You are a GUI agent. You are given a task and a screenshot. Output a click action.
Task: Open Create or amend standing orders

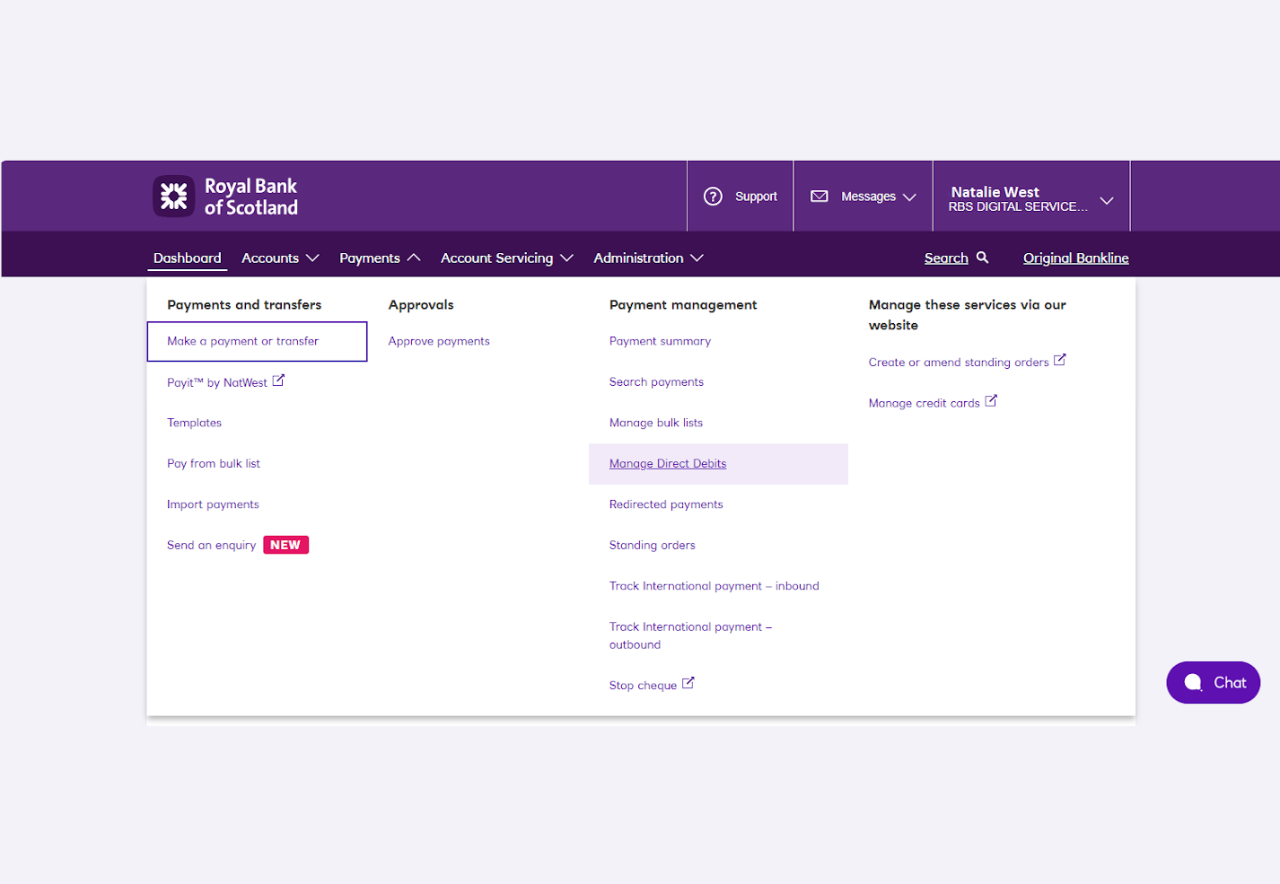pos(958,361)
